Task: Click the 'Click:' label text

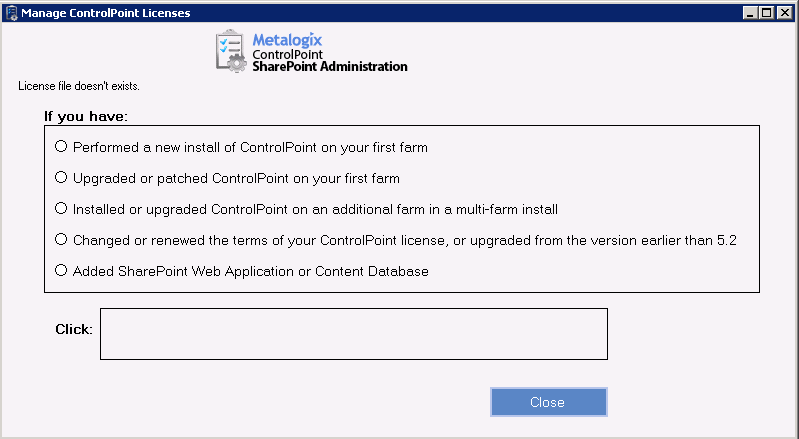Action: point(74,330)
